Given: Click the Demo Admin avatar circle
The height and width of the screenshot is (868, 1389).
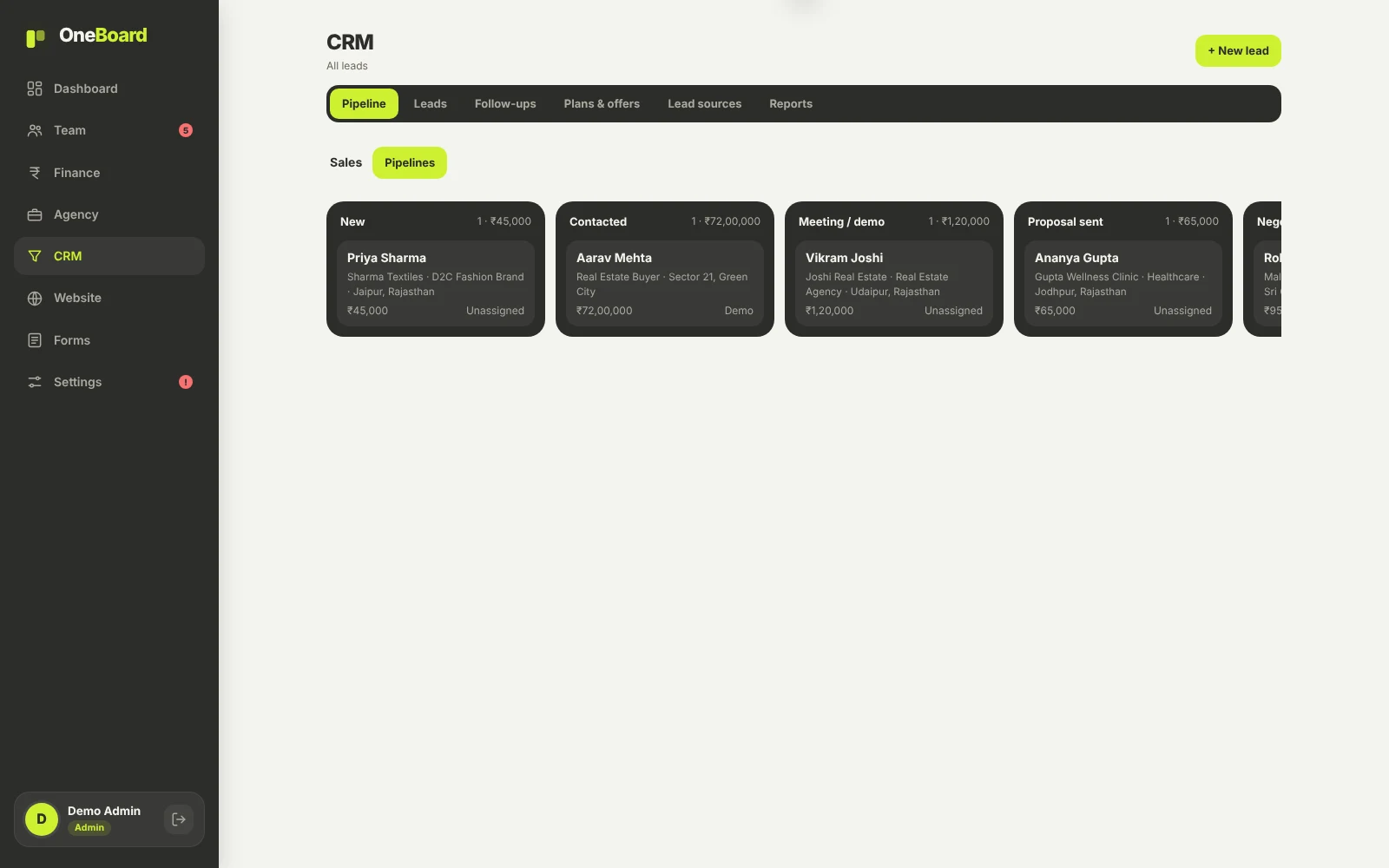Looking at the screenshot, I should [x=42, y=819].
